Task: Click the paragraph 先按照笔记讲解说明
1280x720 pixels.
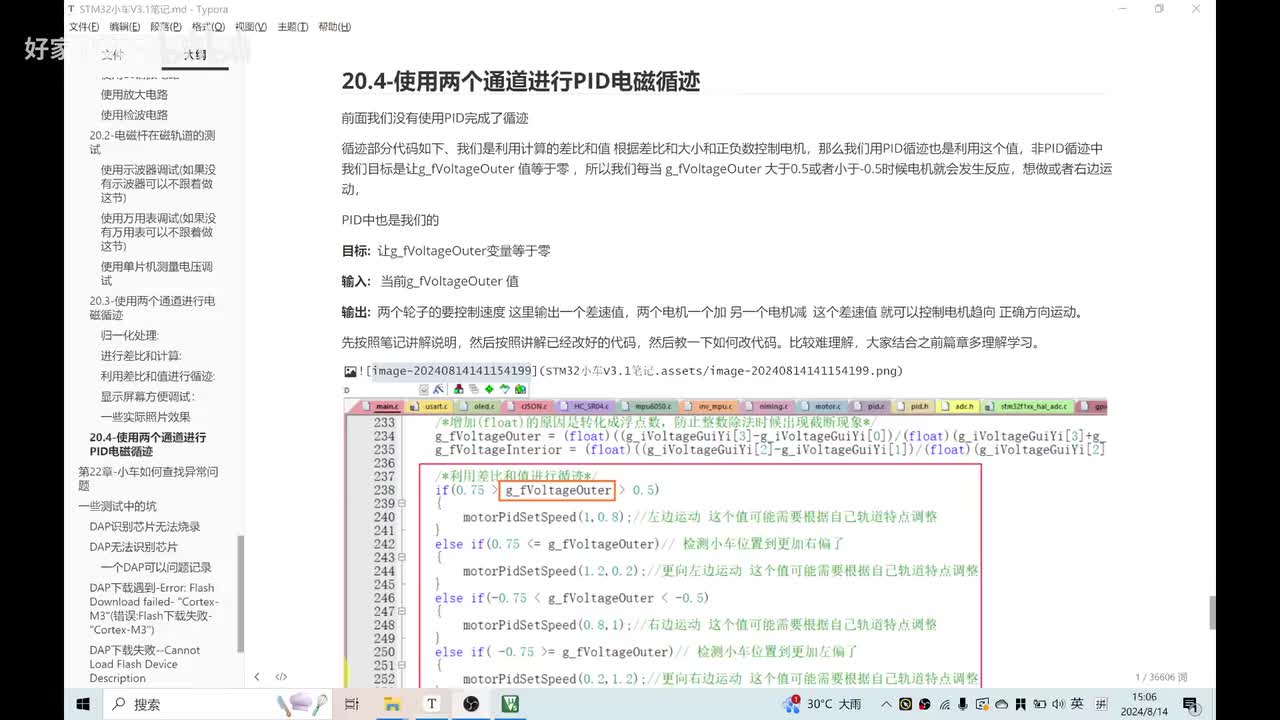Action: pos(691,343)
